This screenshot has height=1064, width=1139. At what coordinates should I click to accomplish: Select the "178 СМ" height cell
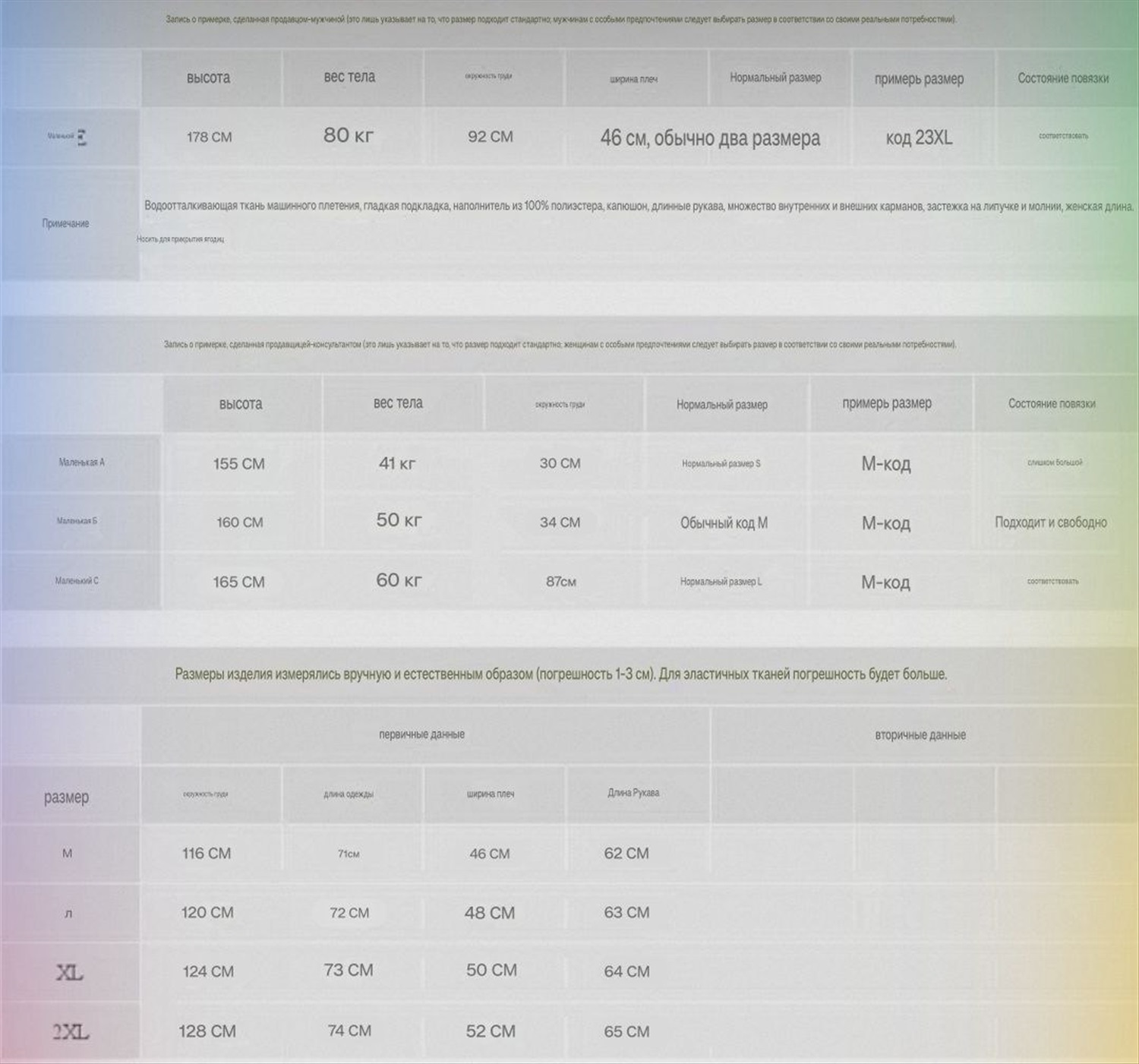[210, 137]
